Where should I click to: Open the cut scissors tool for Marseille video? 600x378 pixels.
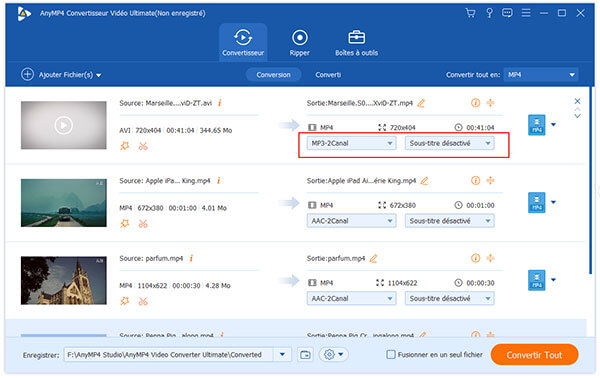(x=143, y=146)
